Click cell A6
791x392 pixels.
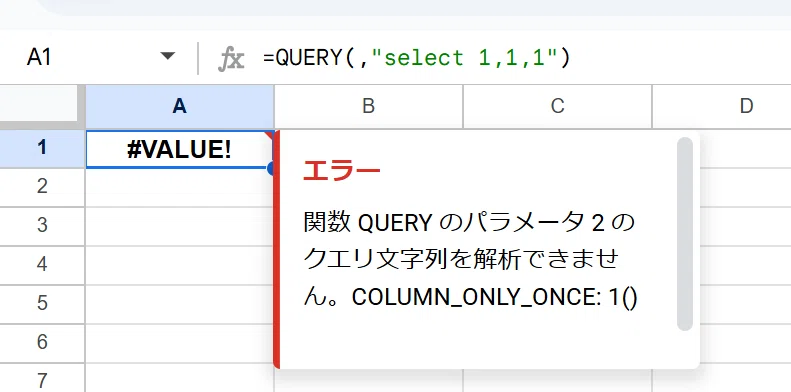coord(180,343)
